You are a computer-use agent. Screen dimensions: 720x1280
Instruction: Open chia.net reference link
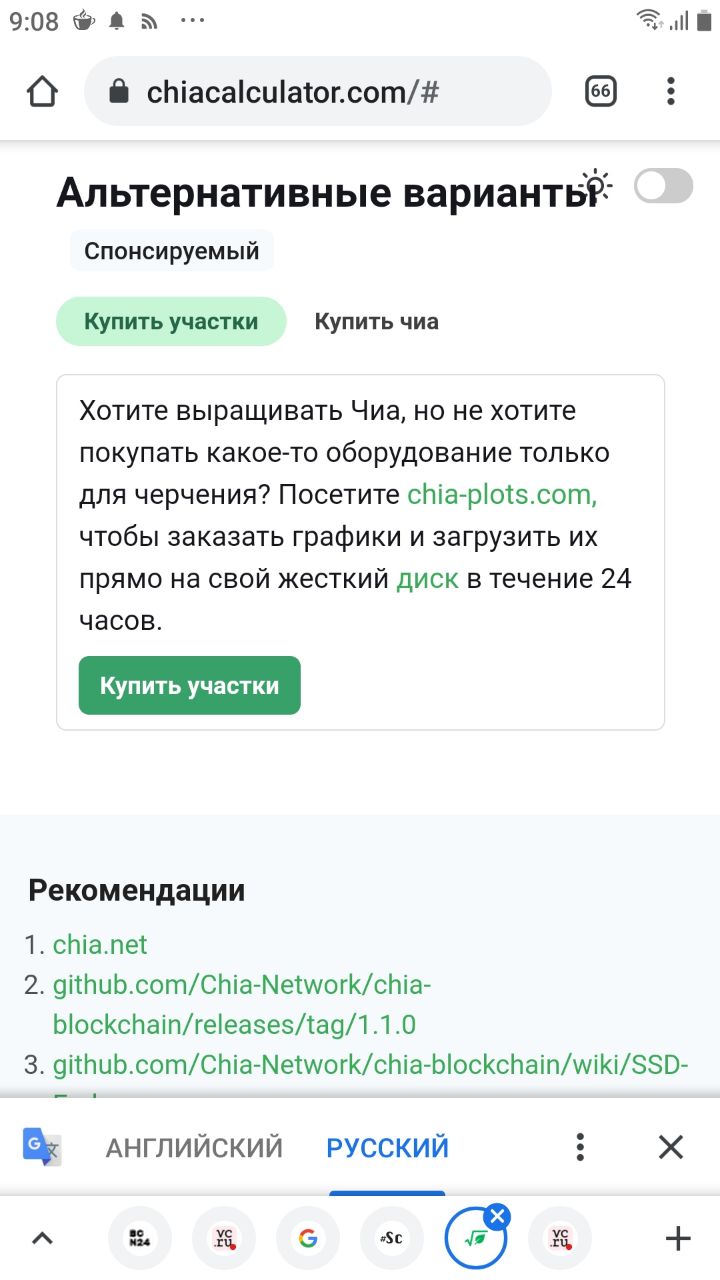coord(100,944)
